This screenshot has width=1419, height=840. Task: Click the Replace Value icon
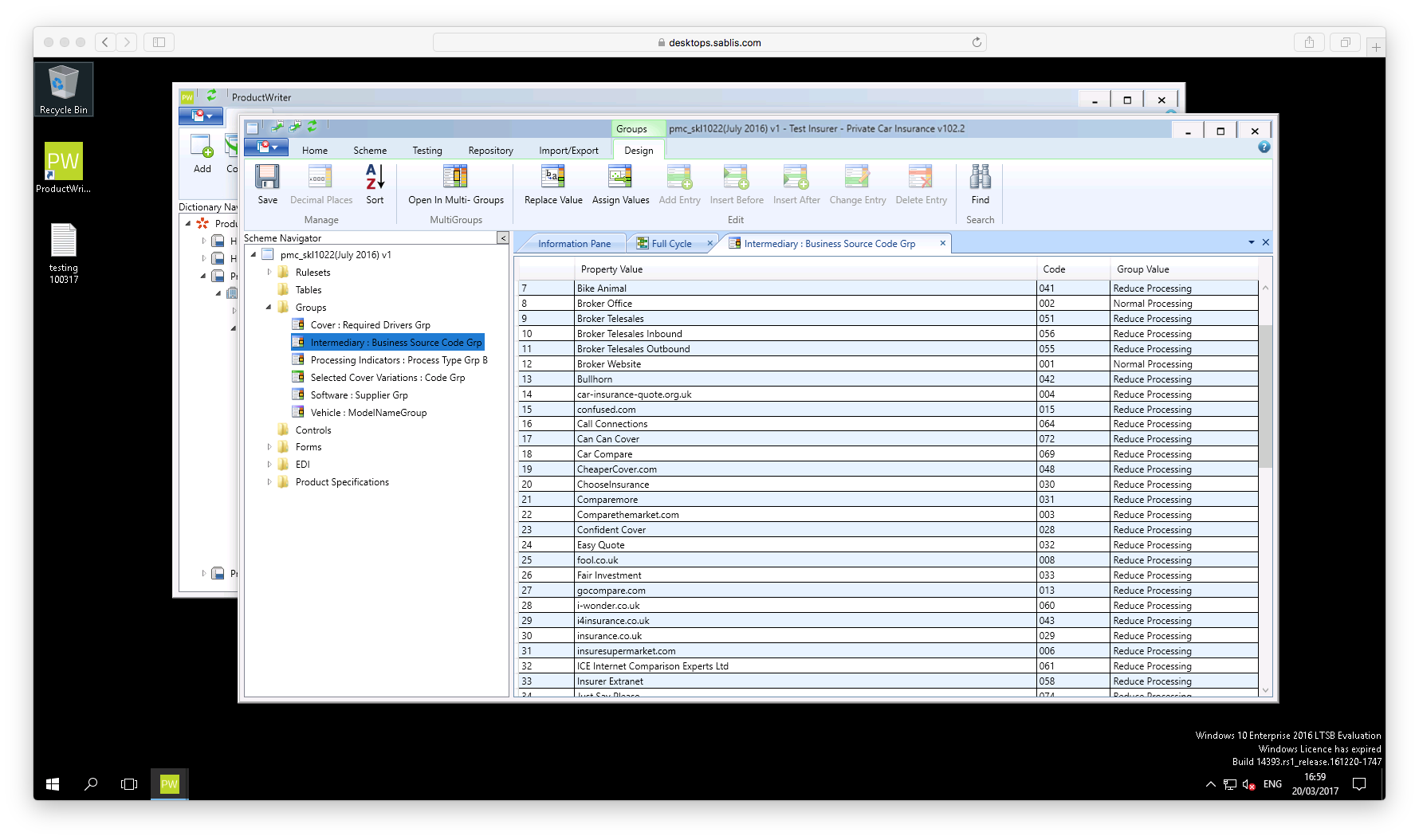tap(553, 177)
